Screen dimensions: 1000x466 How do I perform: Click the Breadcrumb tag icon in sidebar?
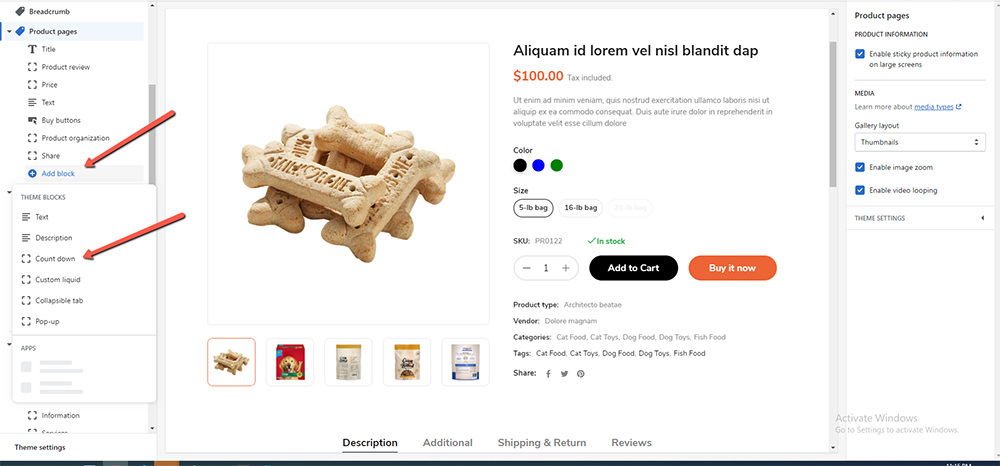pos(20,11)
